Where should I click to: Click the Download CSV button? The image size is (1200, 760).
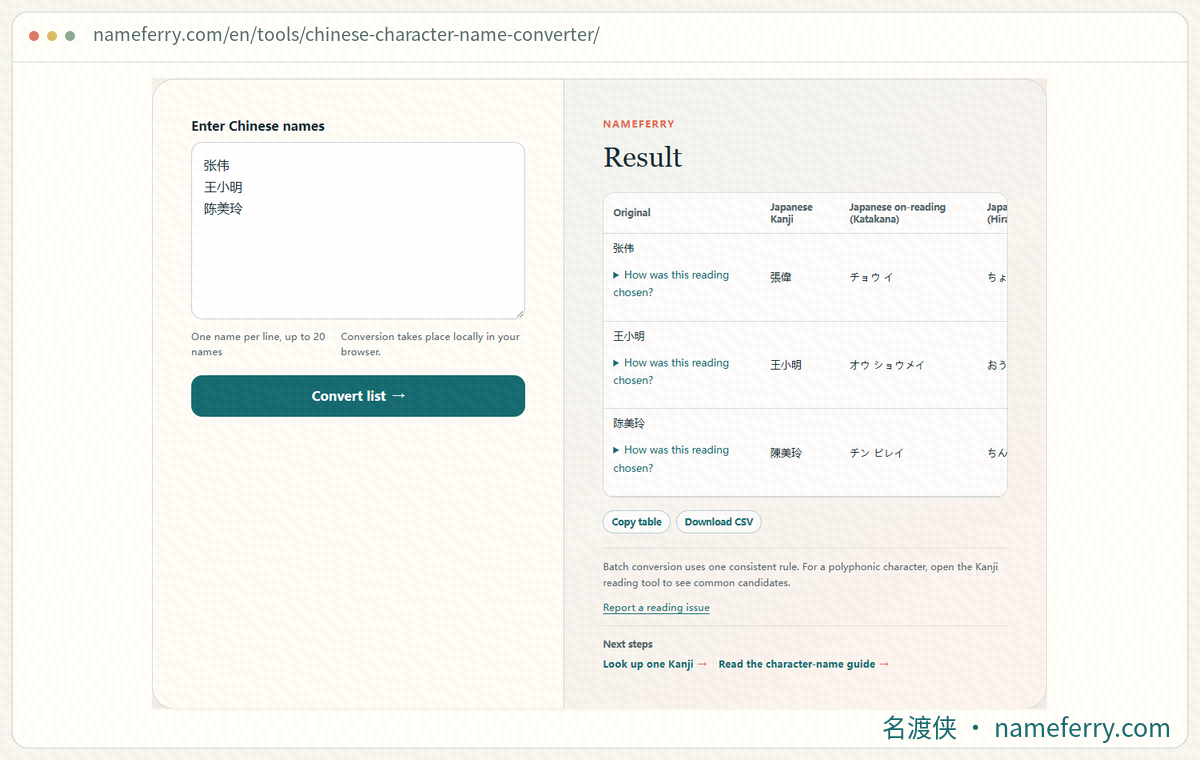[719, 522]
